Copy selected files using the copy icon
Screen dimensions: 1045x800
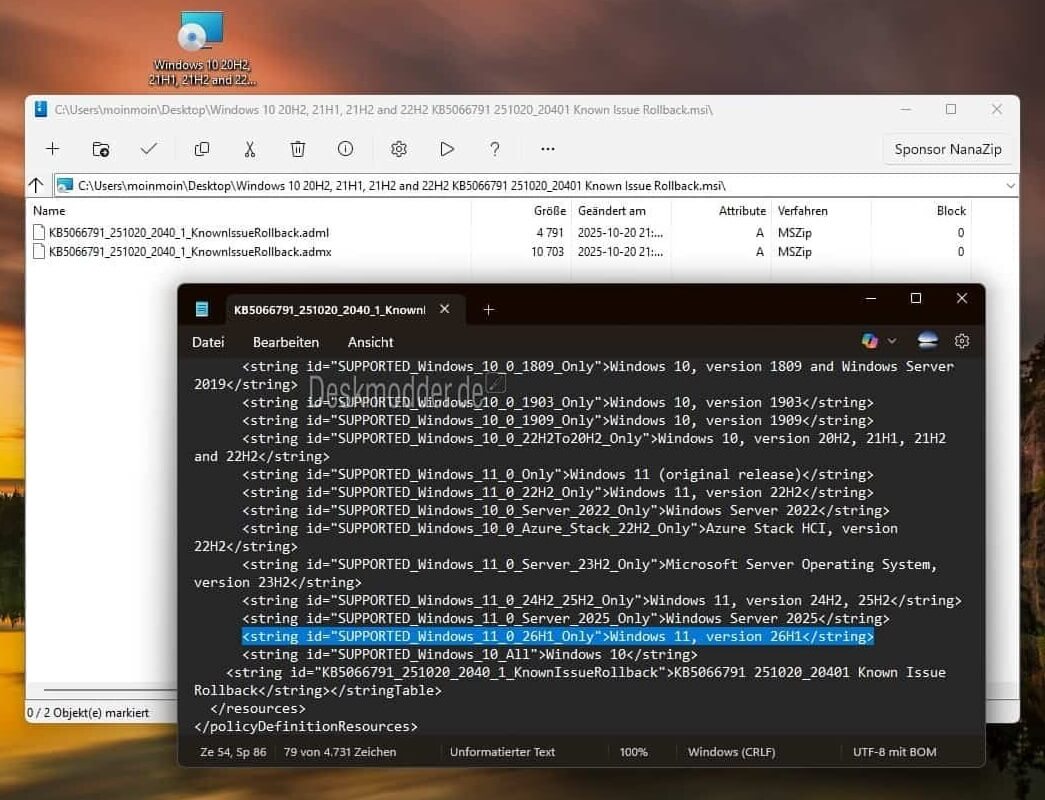(201, 148)
